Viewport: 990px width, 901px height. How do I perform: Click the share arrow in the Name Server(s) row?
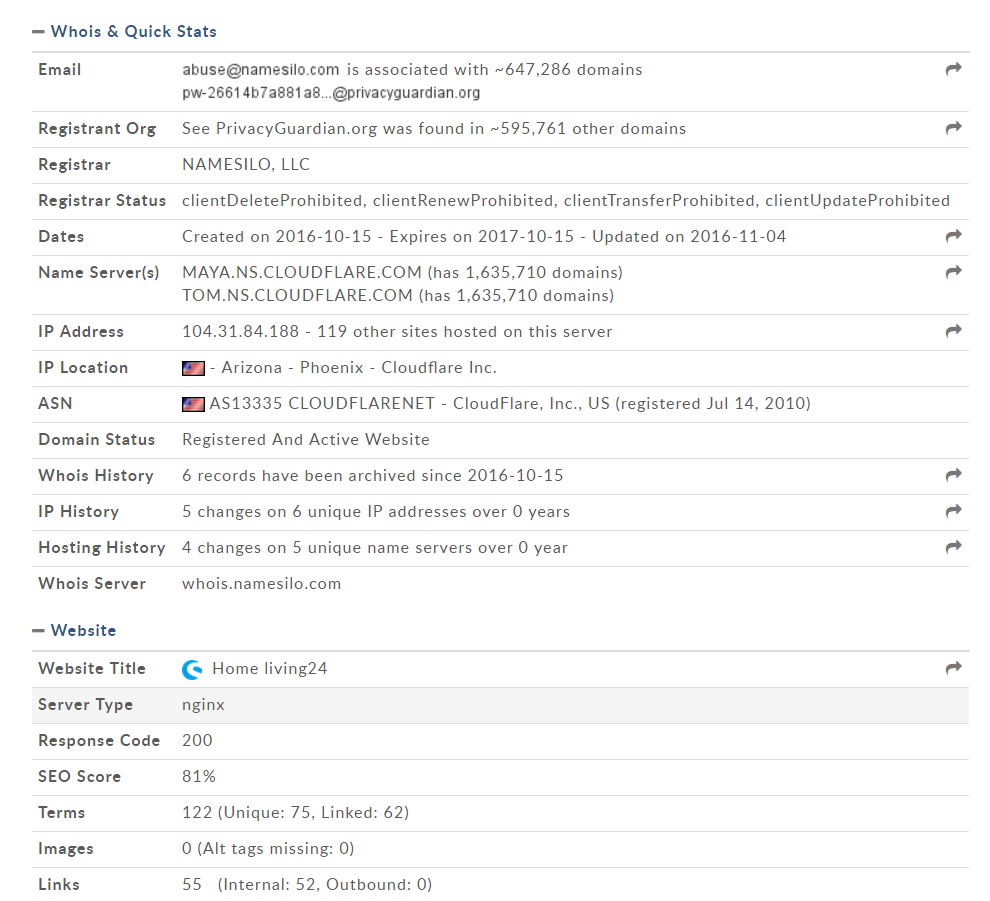pyautogui.click(x=953, y=271)
